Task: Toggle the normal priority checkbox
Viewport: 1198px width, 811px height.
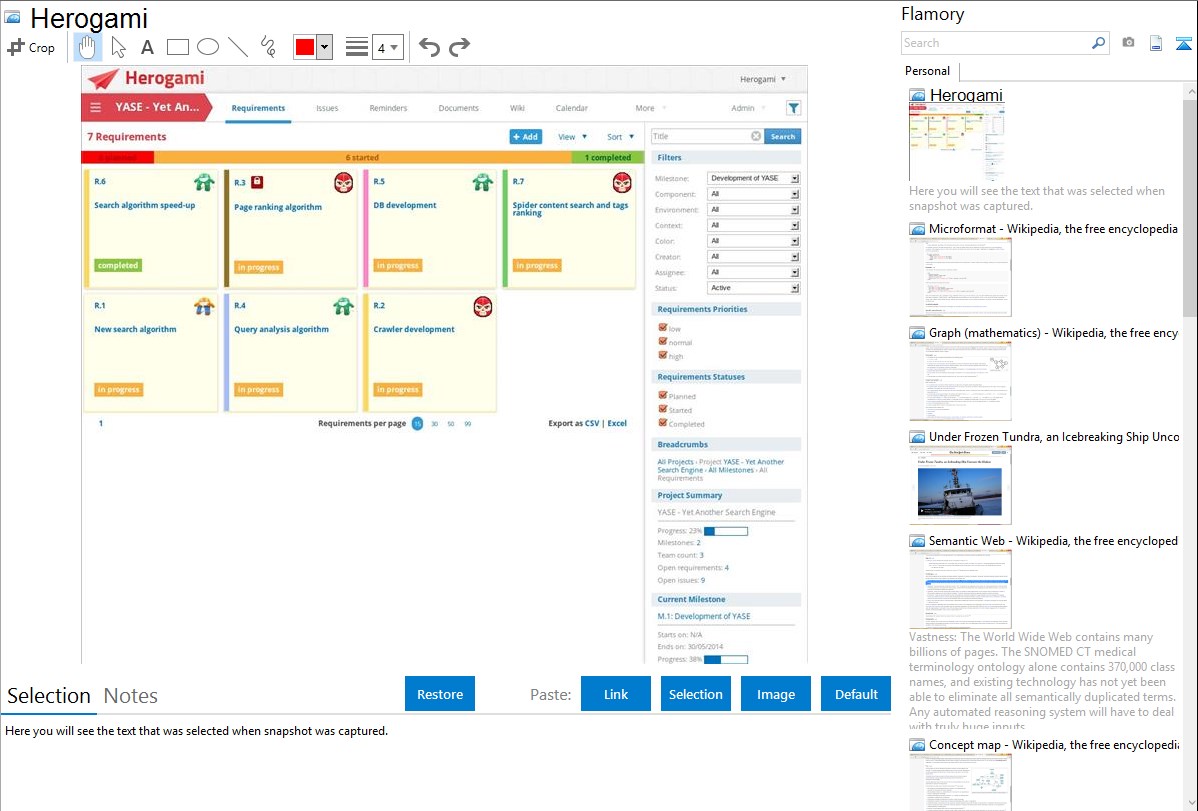Action: pos(662,341)
